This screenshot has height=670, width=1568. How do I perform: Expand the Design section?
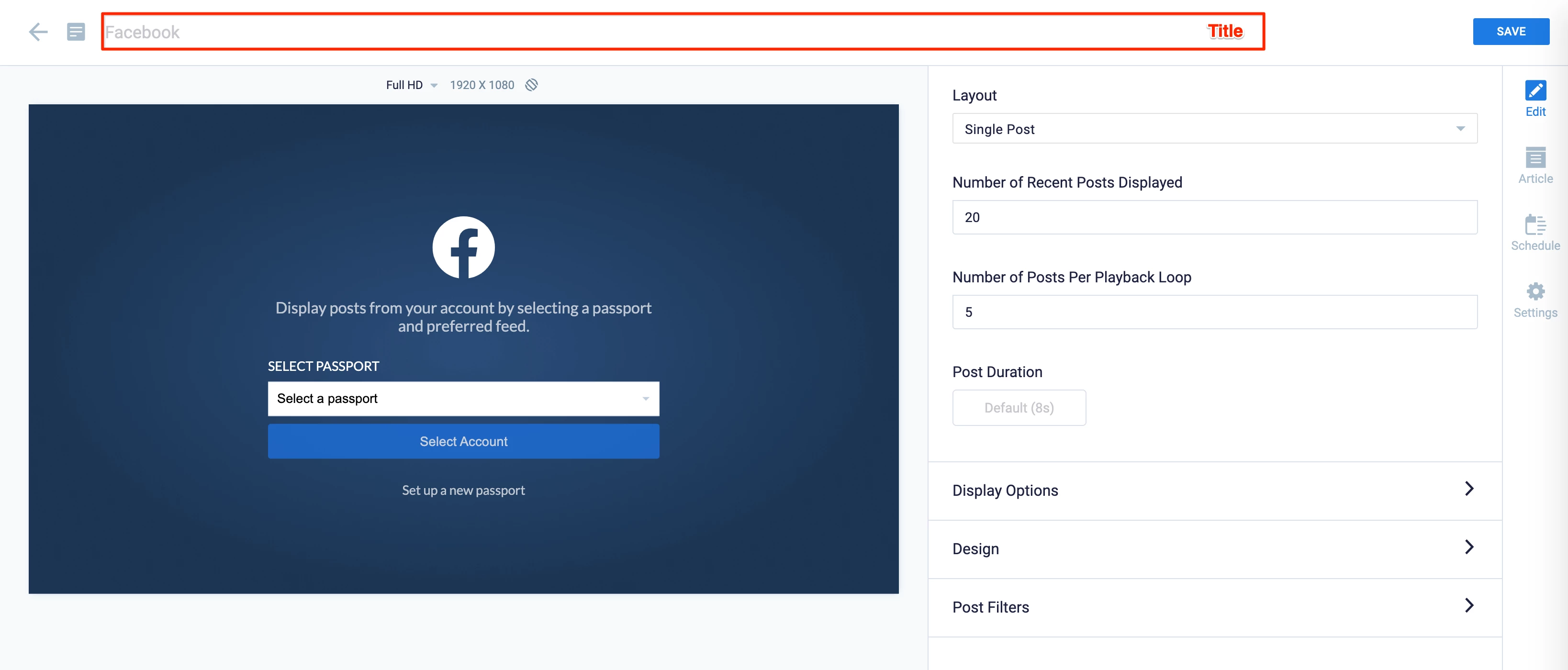click(x=1214, y=549)
